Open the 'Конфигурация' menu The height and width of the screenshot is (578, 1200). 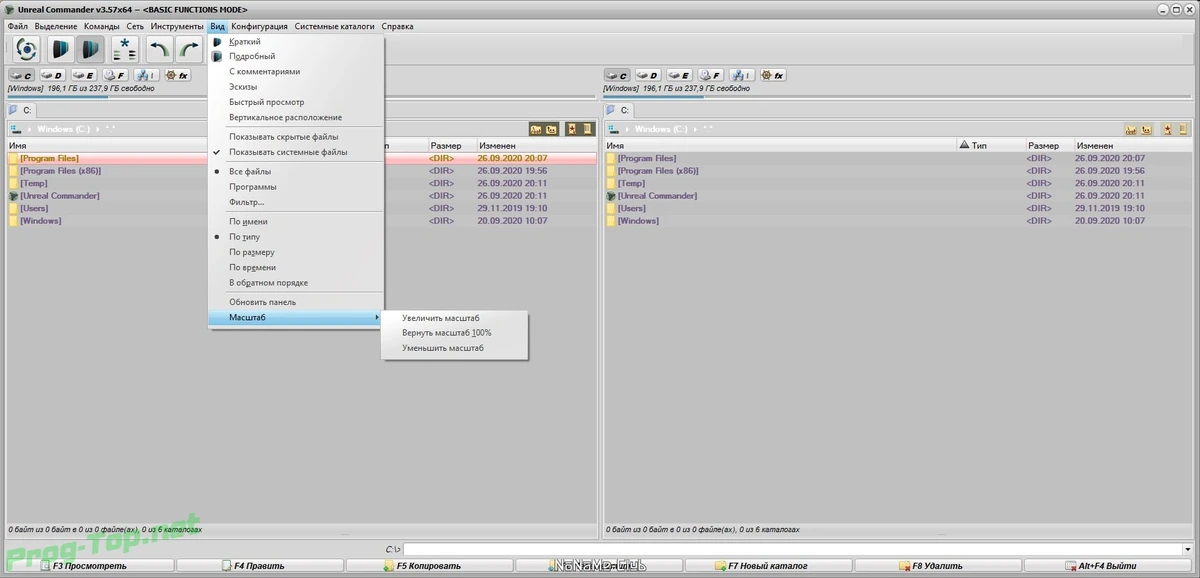[x=260, y=26]
